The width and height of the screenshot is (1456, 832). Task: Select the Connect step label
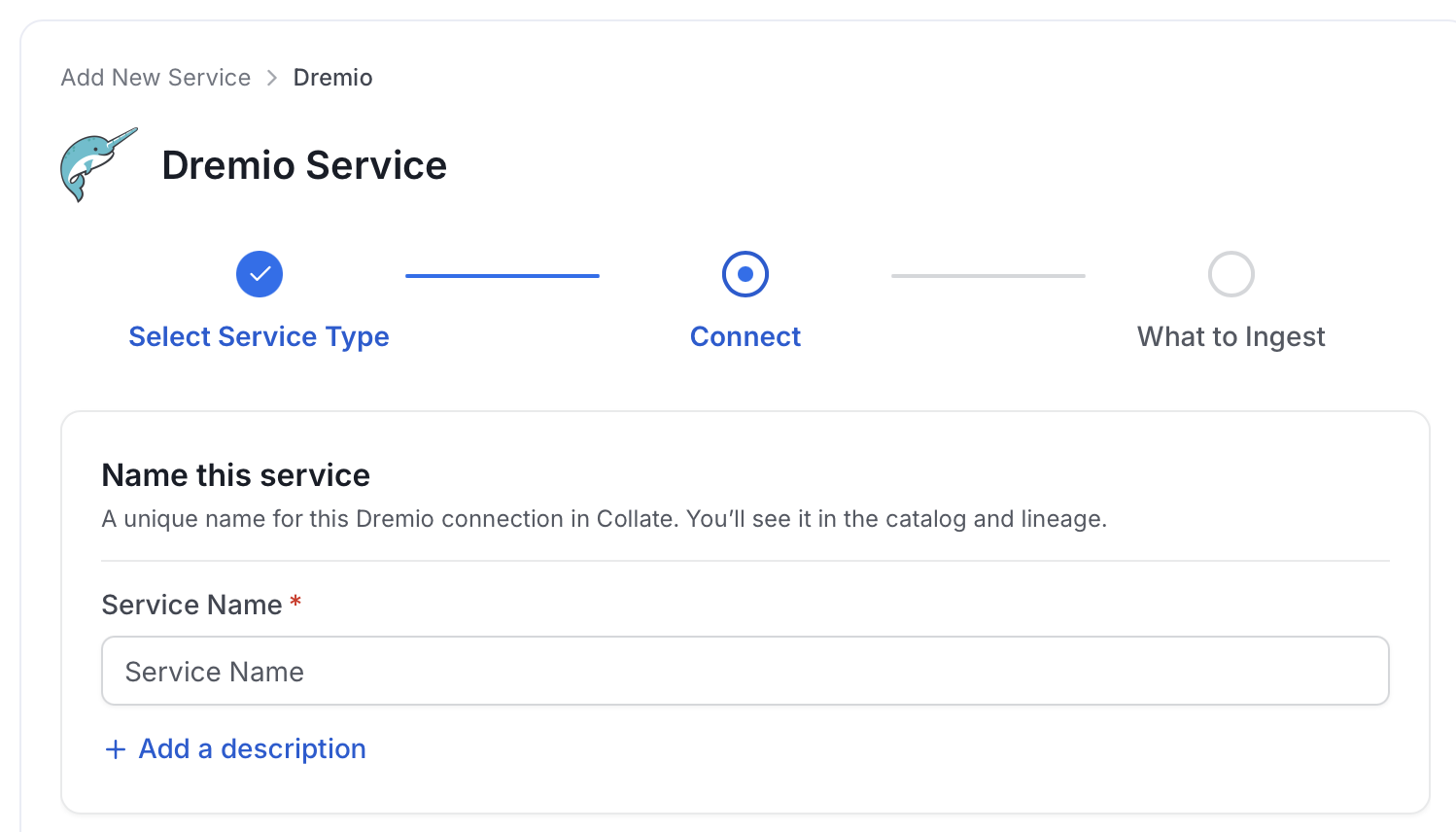(745, 336)
